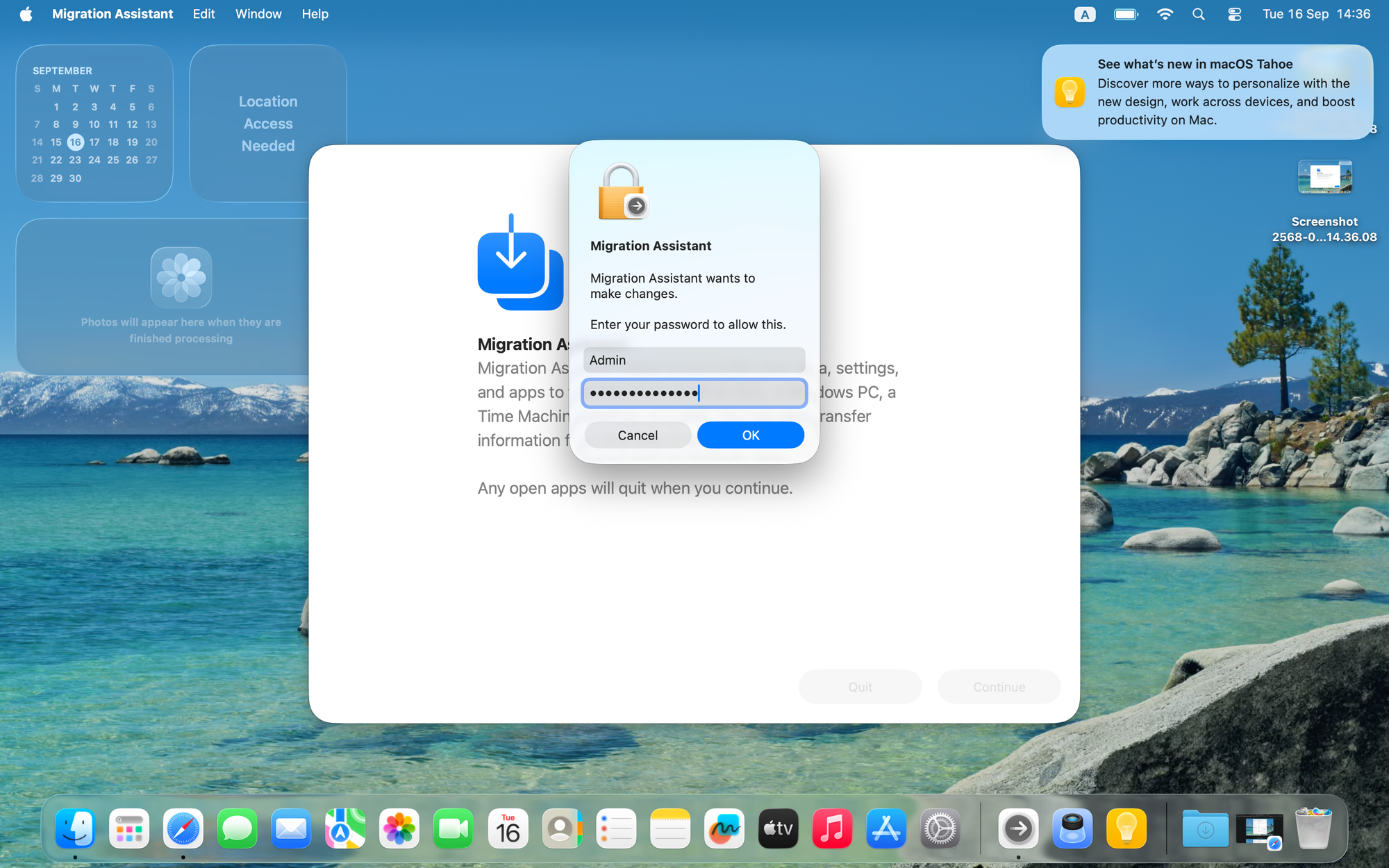Click the password field with dots
The height and width of the screenshot is (868, 1389).
click(x=694, y=393)
